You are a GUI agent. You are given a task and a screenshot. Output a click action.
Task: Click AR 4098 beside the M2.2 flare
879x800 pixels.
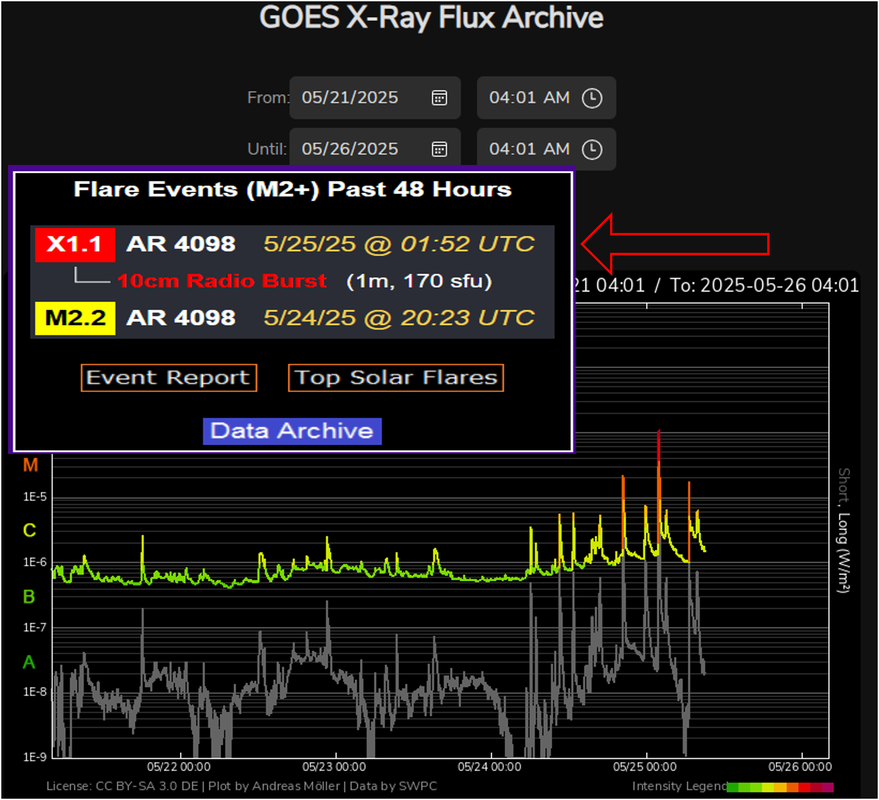[x=181, y=318]
